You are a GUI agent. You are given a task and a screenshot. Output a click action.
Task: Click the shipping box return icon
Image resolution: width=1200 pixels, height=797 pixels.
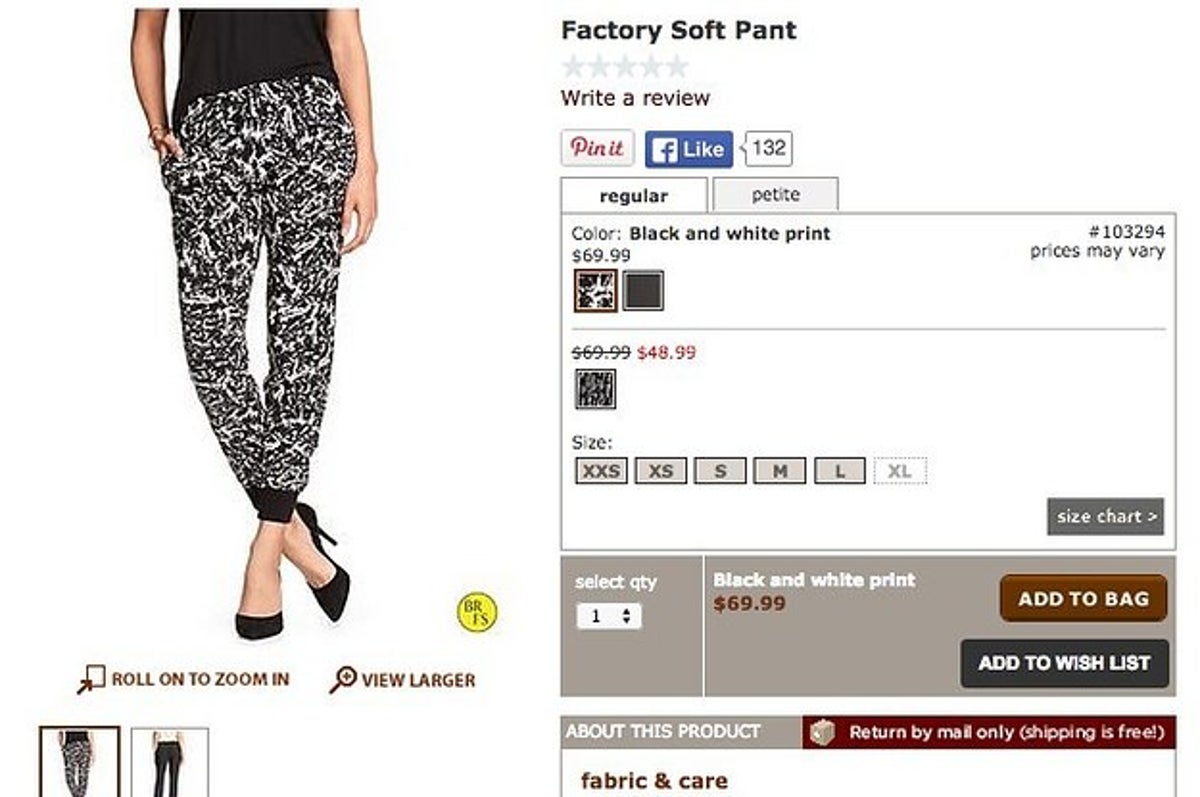824,733
